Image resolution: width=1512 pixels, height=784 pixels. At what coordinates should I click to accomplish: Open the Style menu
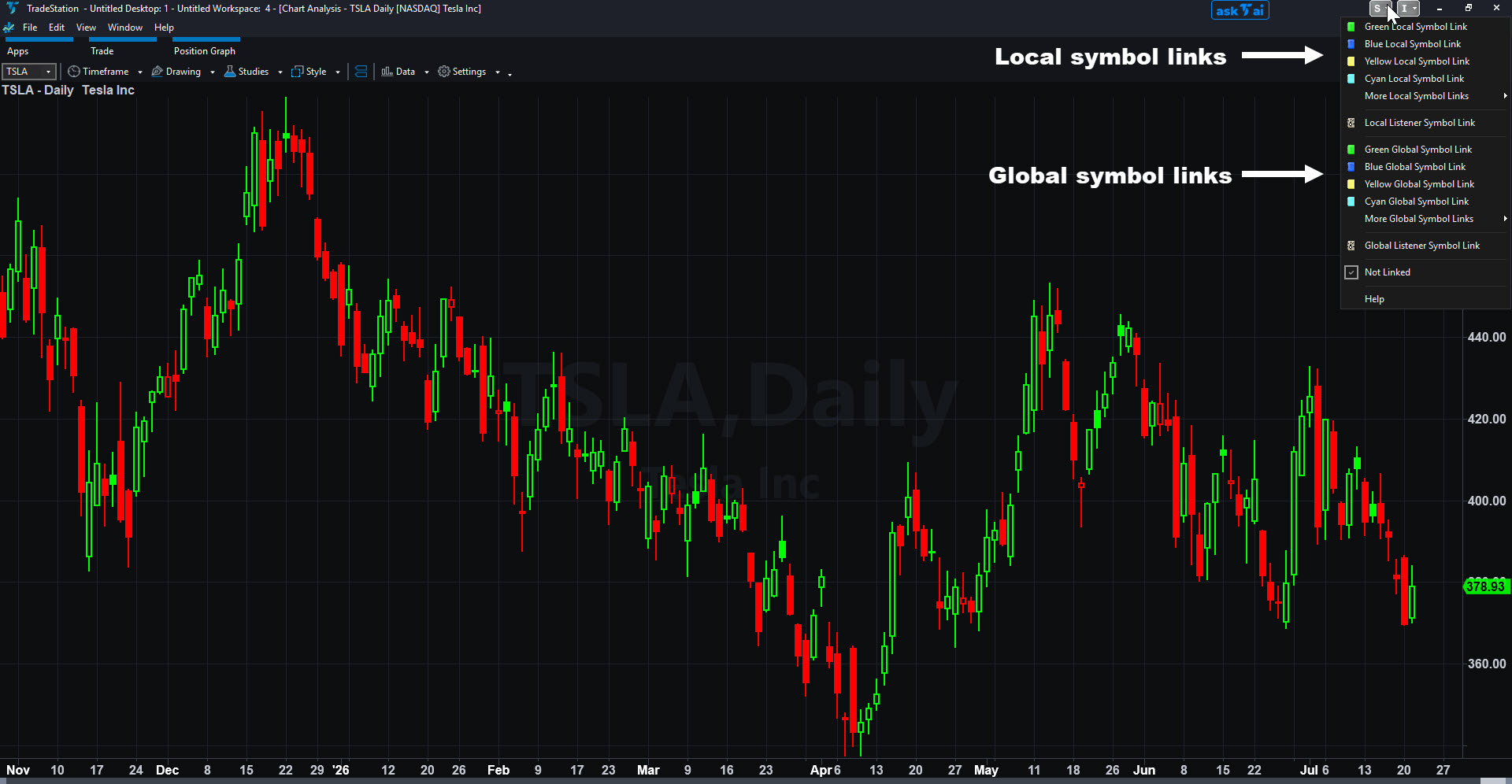(x=309, y=72)
